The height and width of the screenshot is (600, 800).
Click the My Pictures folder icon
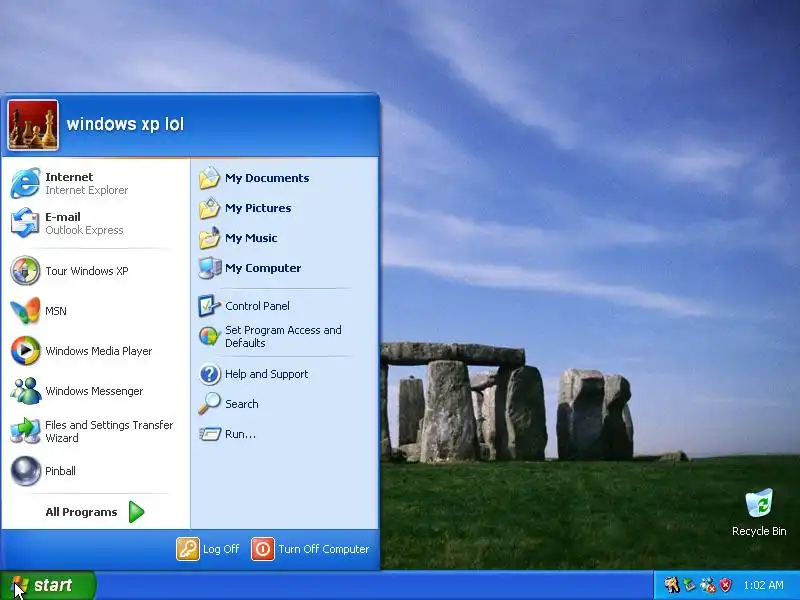[209, 208]
